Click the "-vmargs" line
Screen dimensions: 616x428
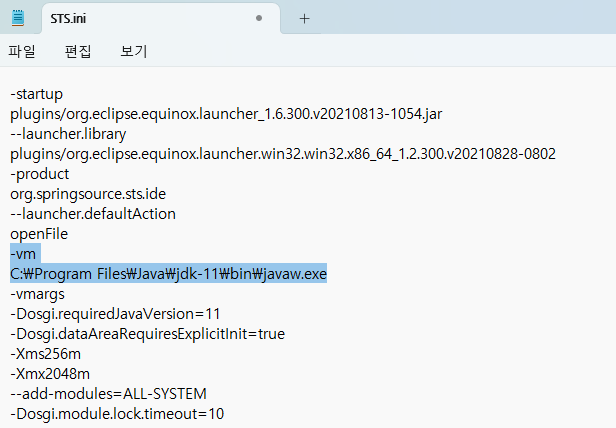(37, 294)
